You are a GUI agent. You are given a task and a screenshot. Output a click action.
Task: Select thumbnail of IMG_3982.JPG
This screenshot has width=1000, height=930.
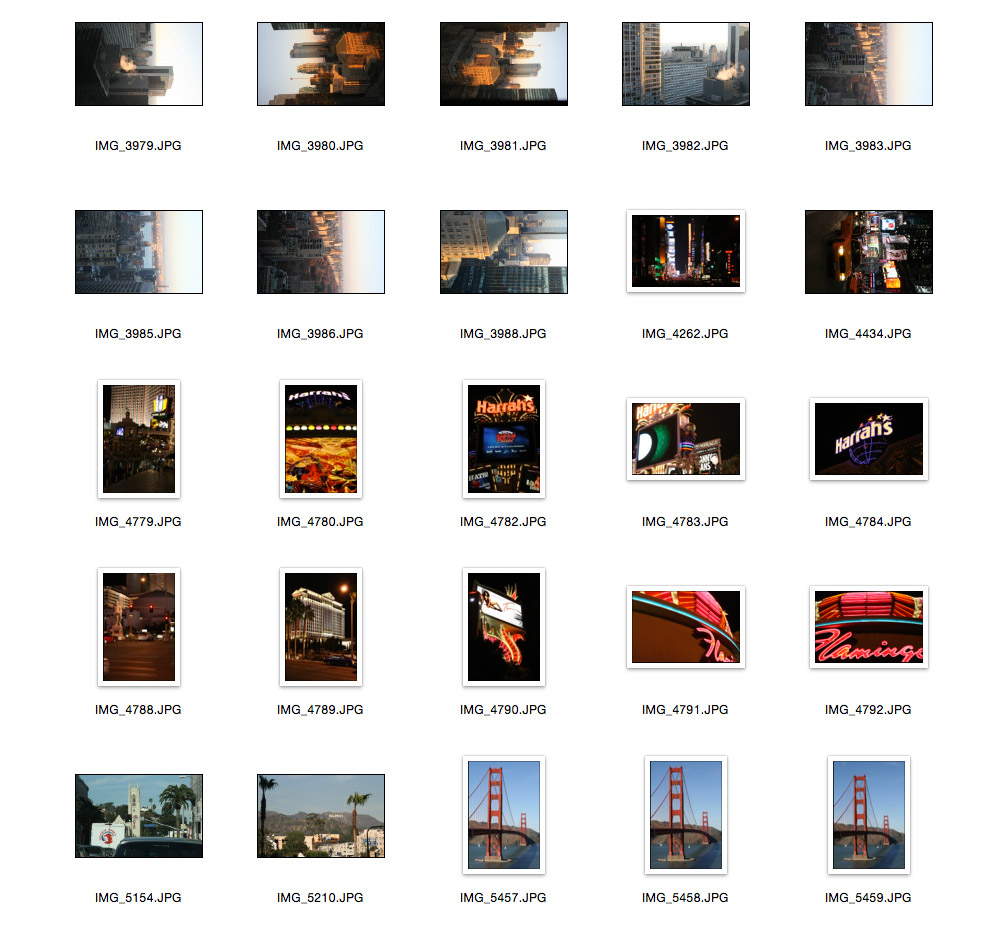[x=685, y=64]
